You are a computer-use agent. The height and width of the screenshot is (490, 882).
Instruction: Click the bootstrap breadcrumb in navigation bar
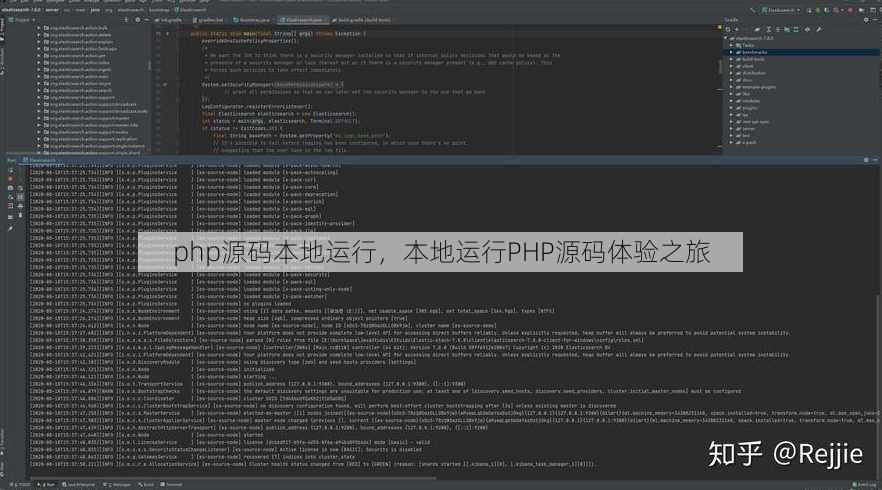159,10
